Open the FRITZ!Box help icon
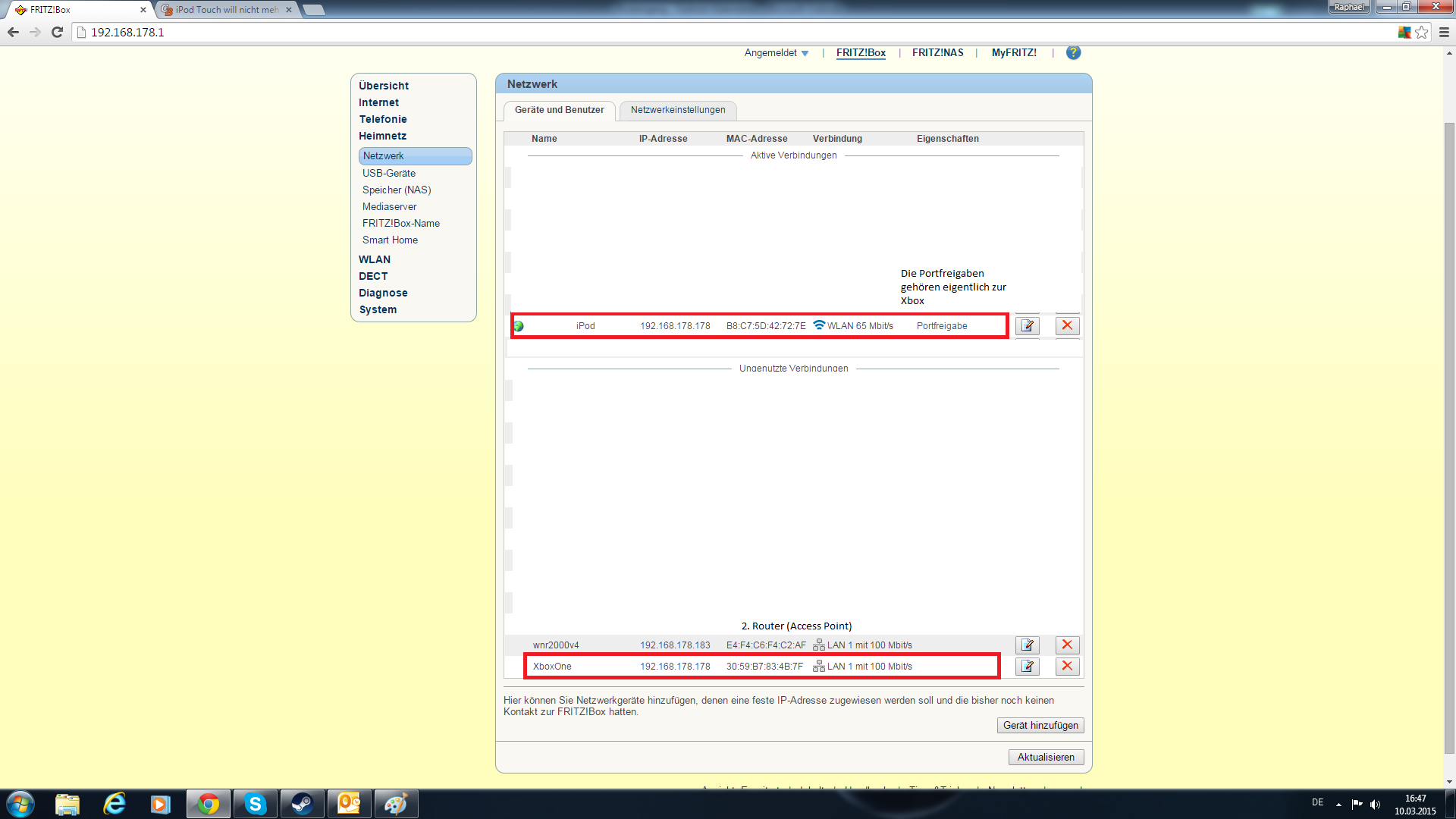 (x=1073, y=52)
